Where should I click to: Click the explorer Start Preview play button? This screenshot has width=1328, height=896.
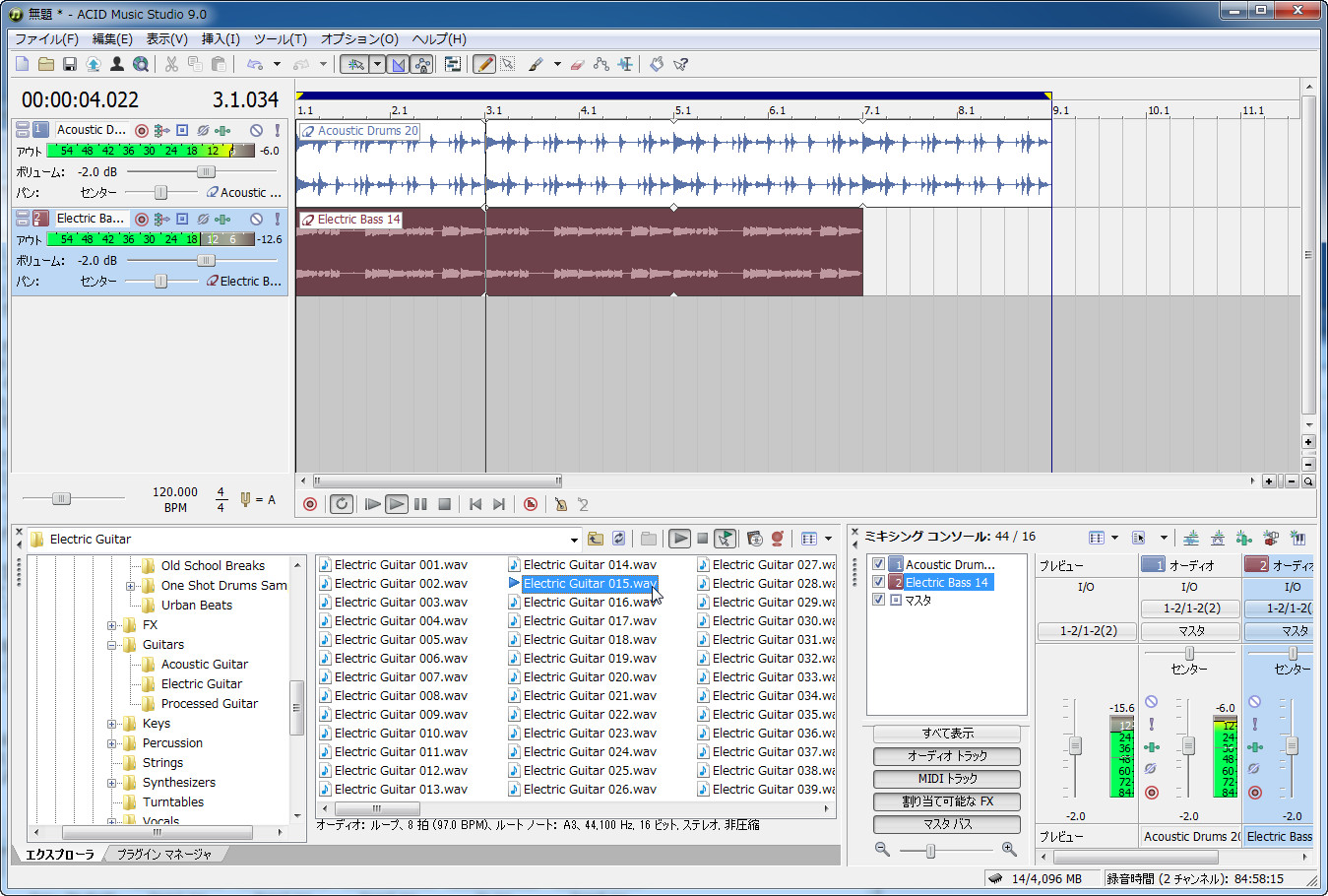[x=679, y=539]
